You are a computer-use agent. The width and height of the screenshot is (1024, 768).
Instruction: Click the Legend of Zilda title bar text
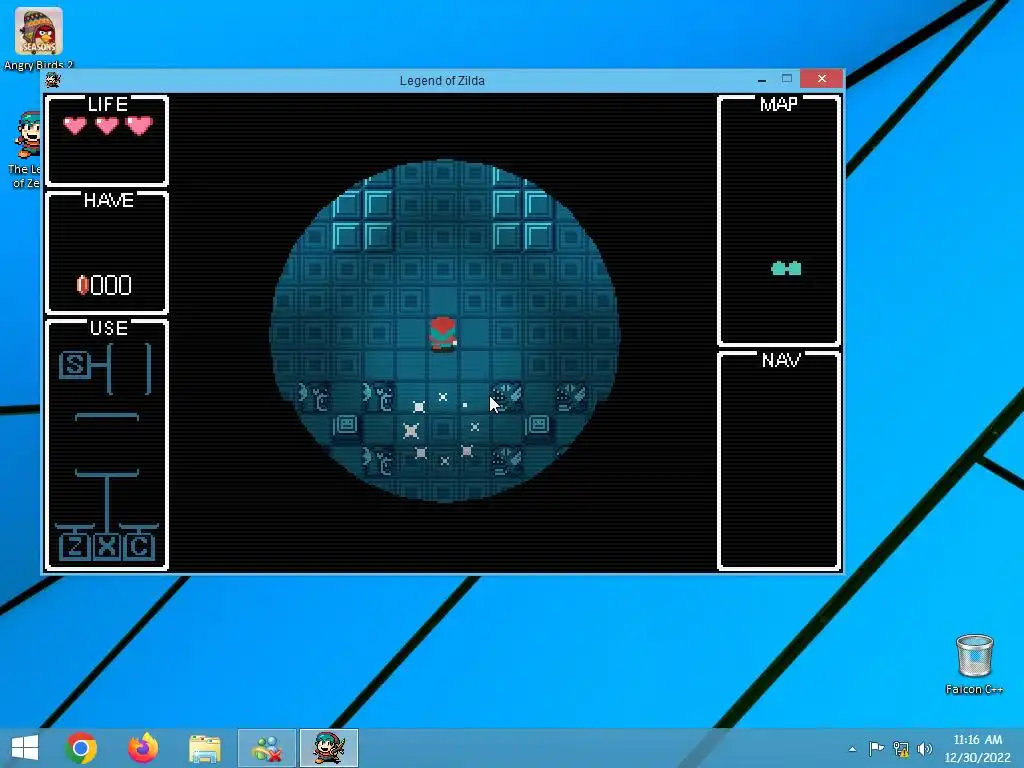[x=442, y=81]
